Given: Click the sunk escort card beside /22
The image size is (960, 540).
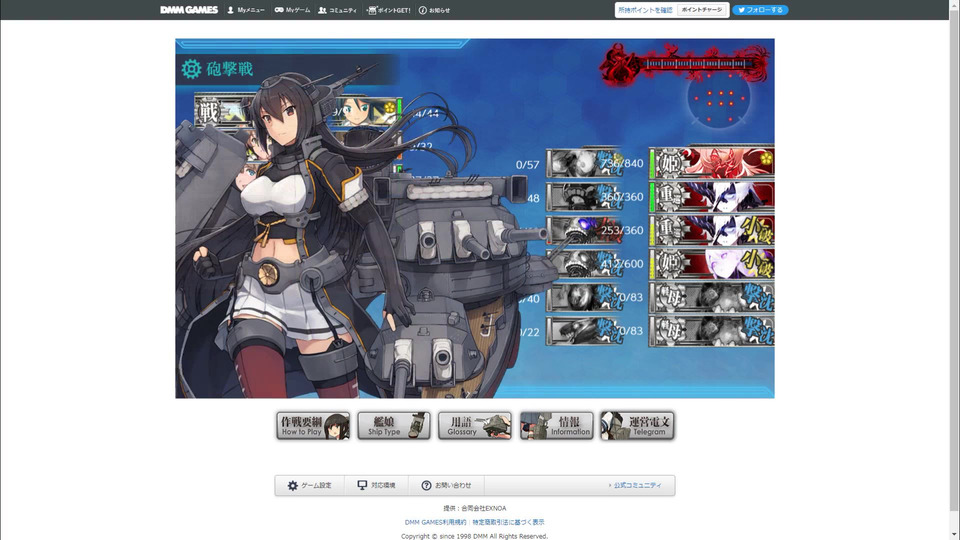Looking at the screenshot, I should [x=585, y=331].
